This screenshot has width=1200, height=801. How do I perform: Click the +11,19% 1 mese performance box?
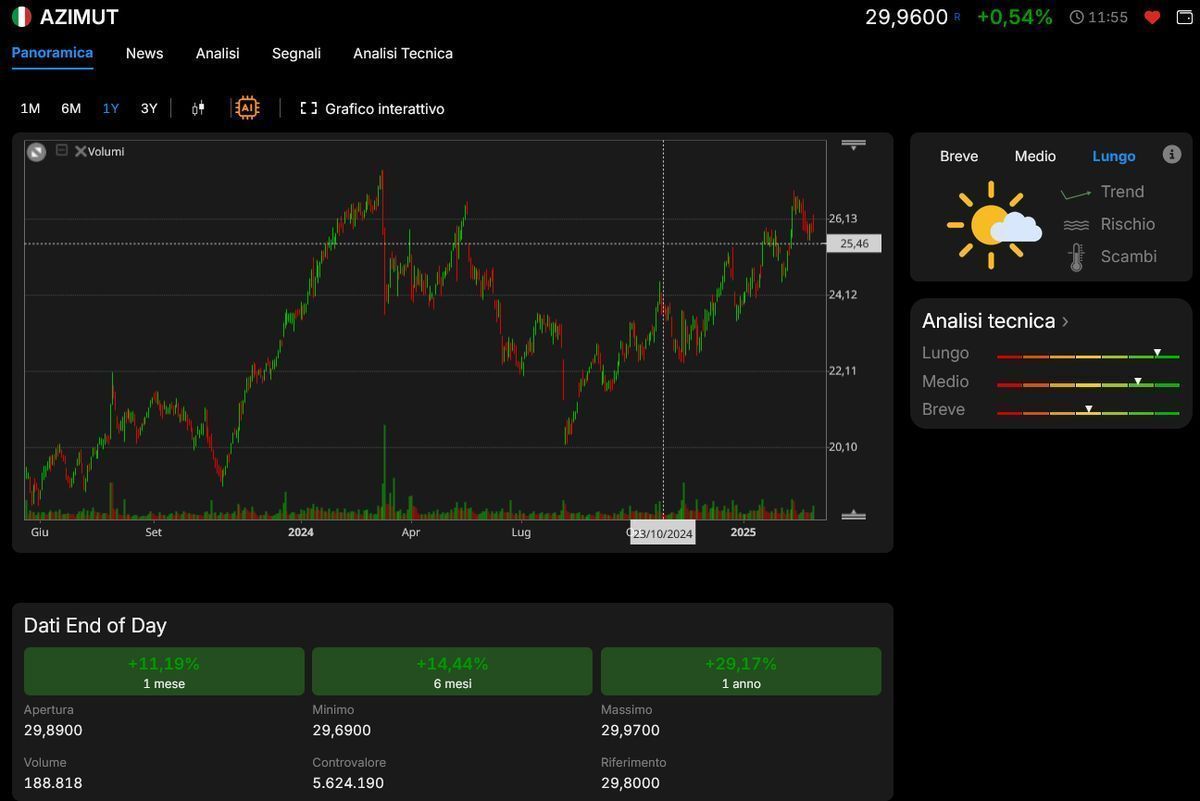[164, 671]
